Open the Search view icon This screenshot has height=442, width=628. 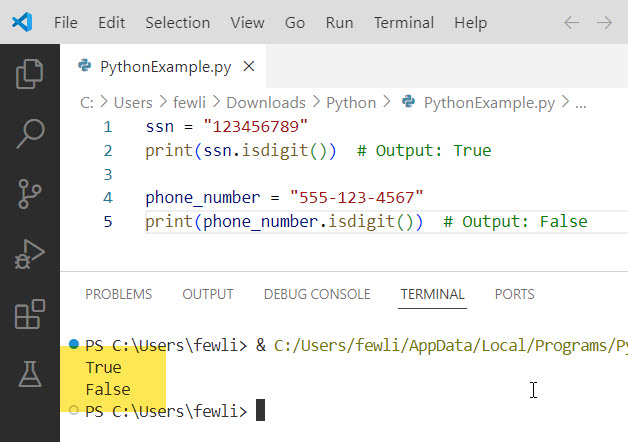click(x=30, y=134)
